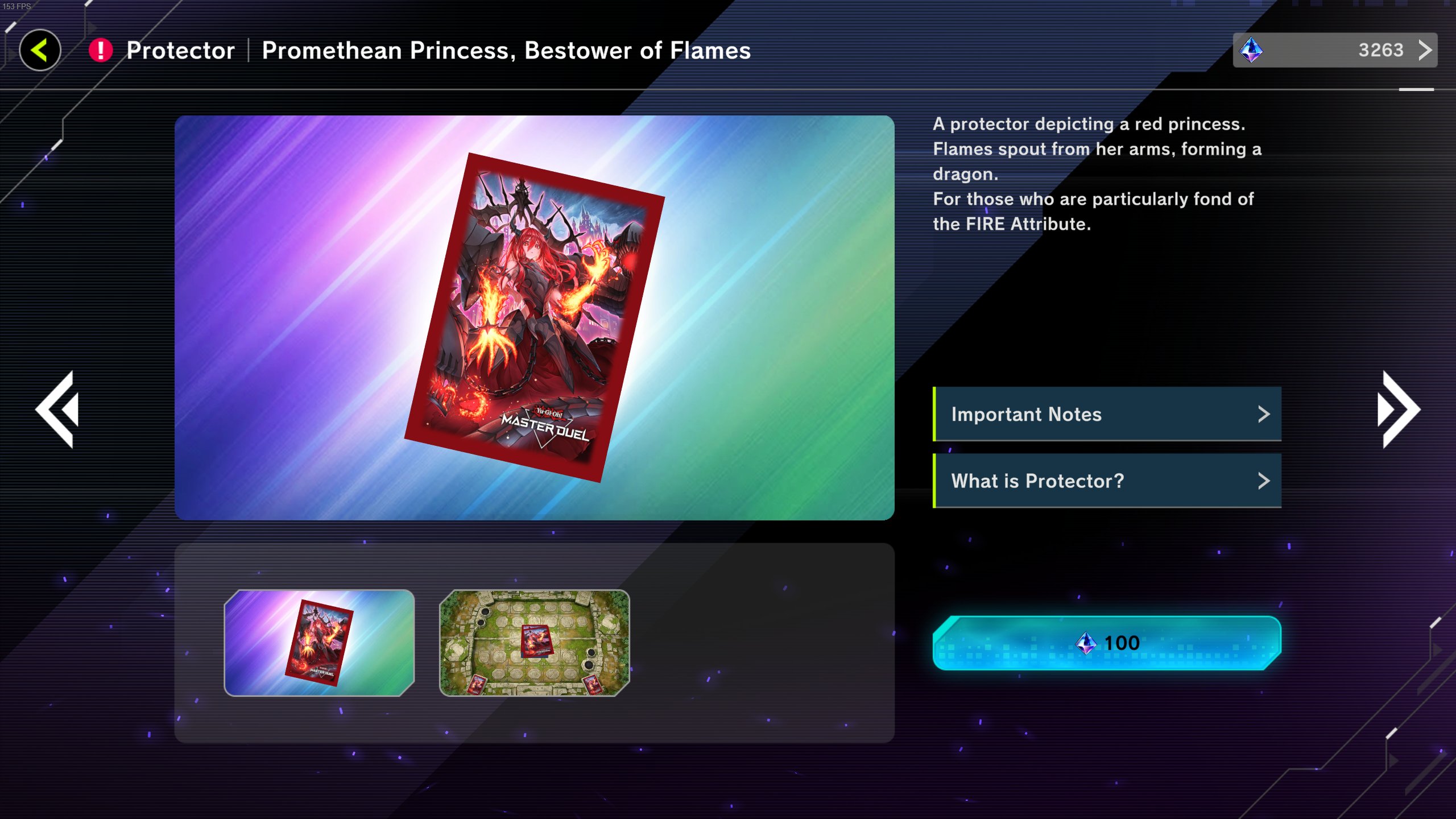Click the red exclamation alert icon

tap(101, 50)
